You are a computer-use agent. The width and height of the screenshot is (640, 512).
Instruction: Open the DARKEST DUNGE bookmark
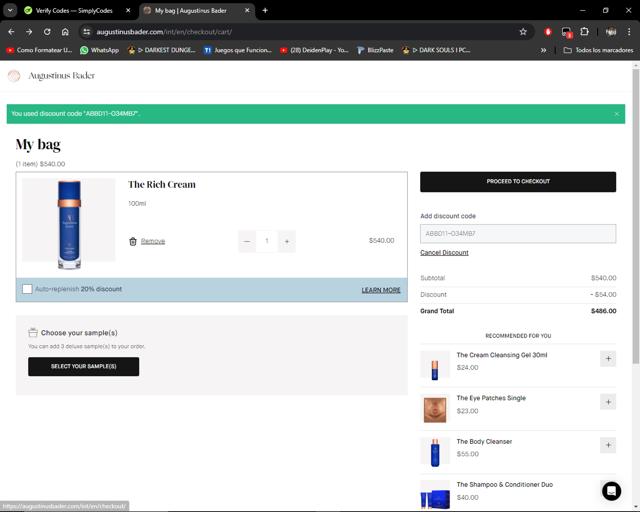[x=162, y=50]
